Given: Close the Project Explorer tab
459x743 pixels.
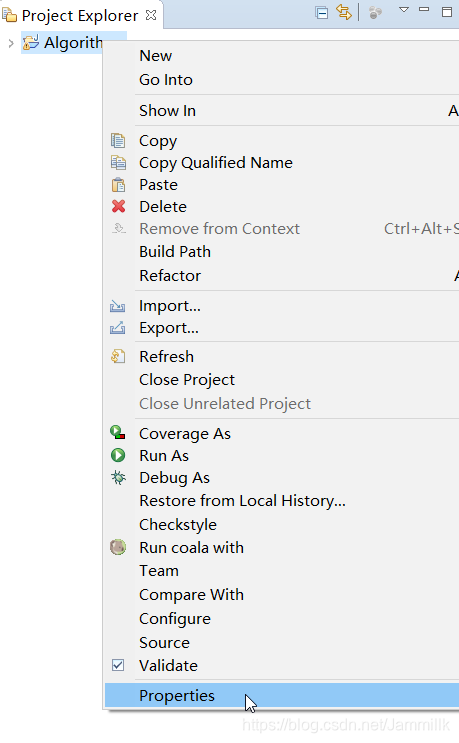Looking at the screenshot, I should click(x=151, y=15).
